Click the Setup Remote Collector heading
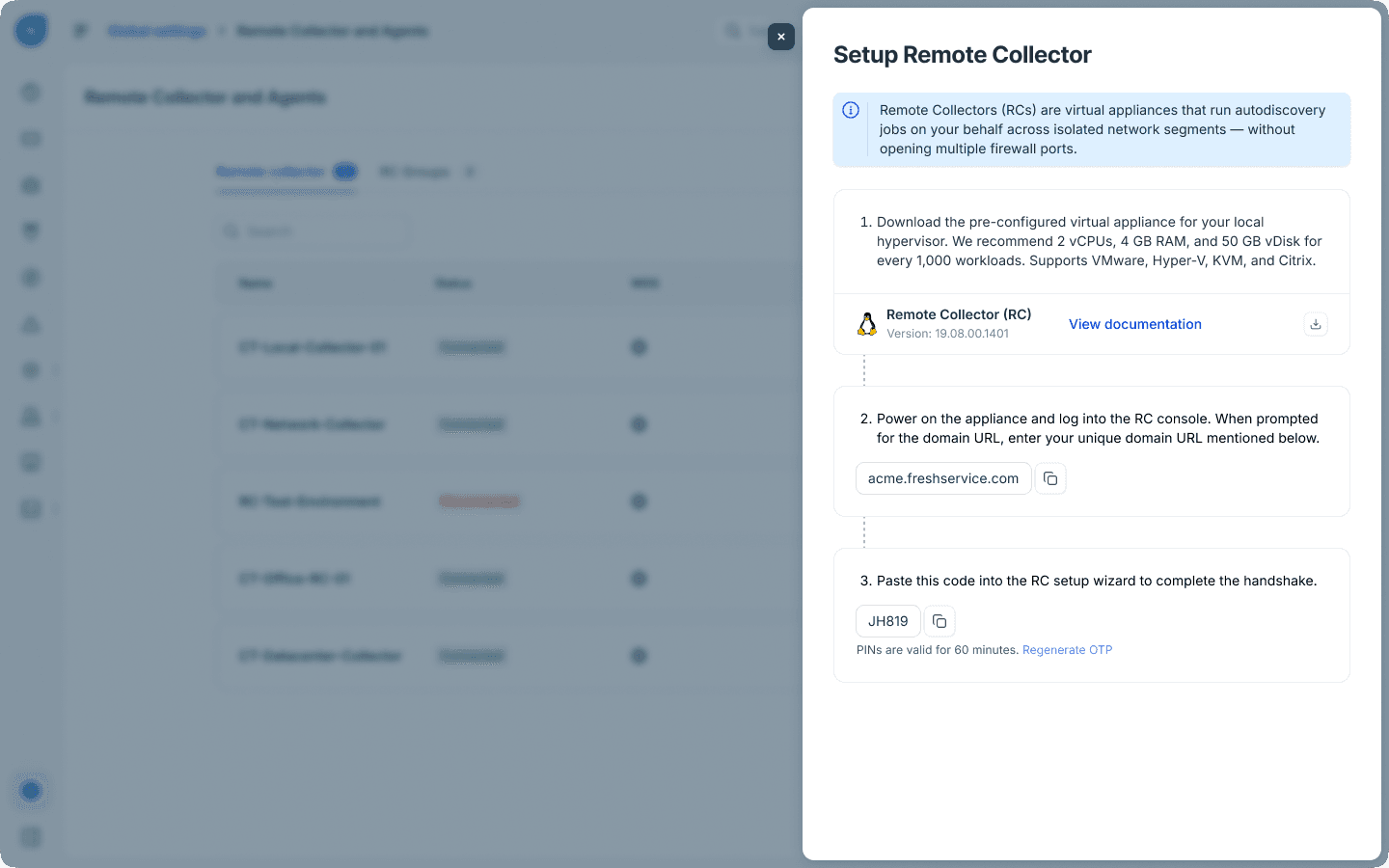 tap(963, 55)
